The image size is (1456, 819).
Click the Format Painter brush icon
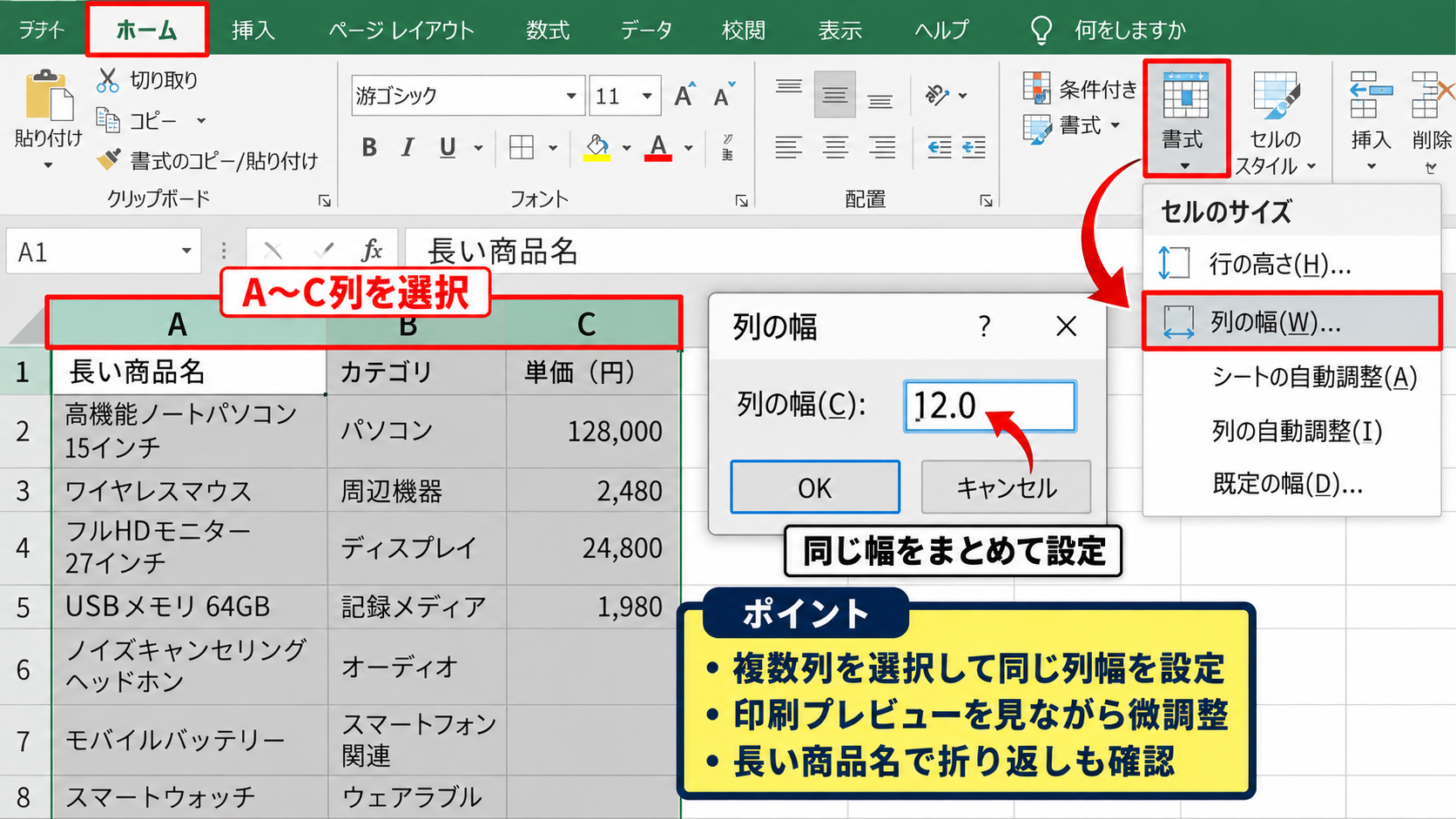tap(108, 160)
